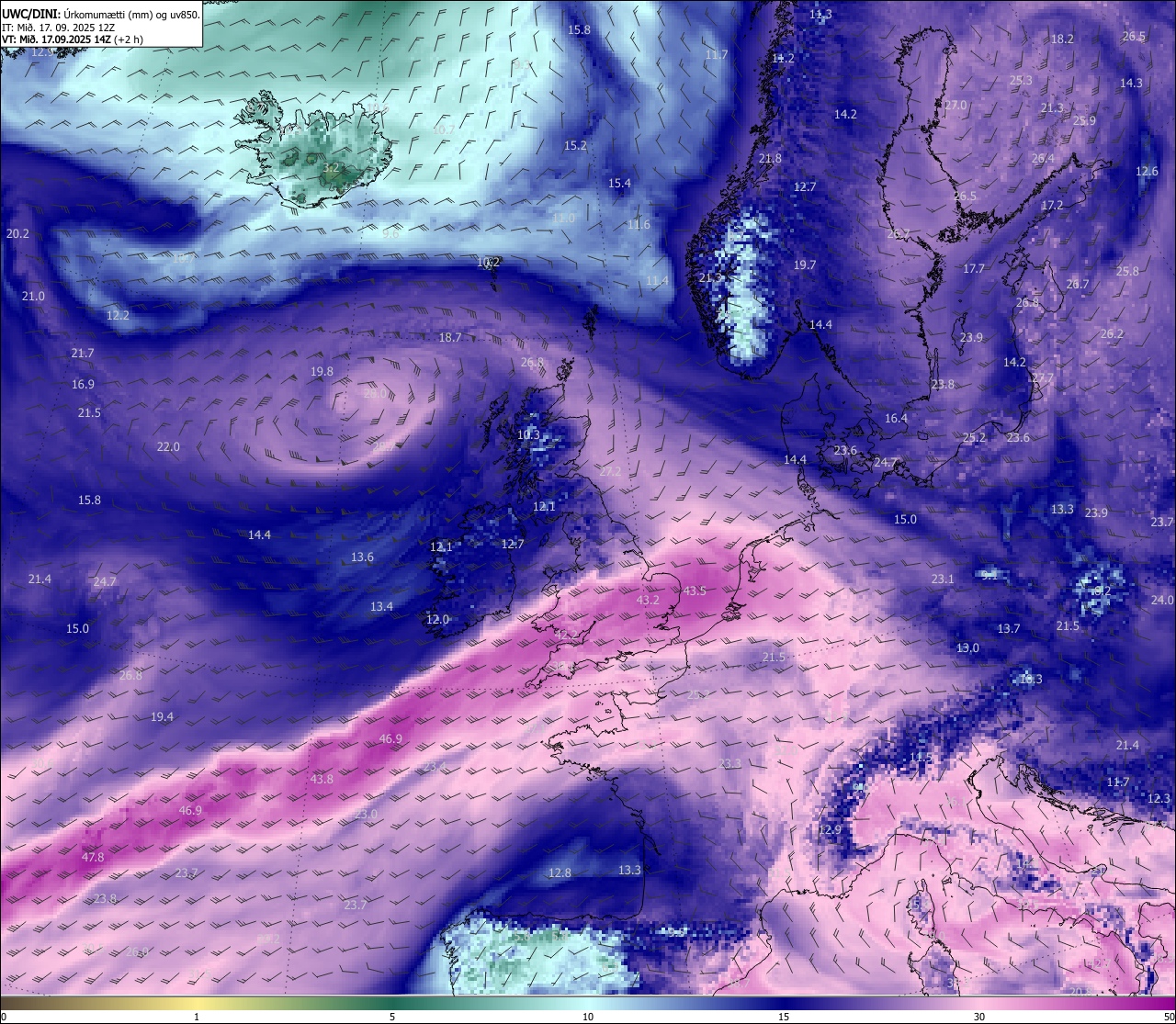This screenshot has width=1176, height=1024.
Task: Click the 11.6 value on the map
Action: click(x=639, y=224)
